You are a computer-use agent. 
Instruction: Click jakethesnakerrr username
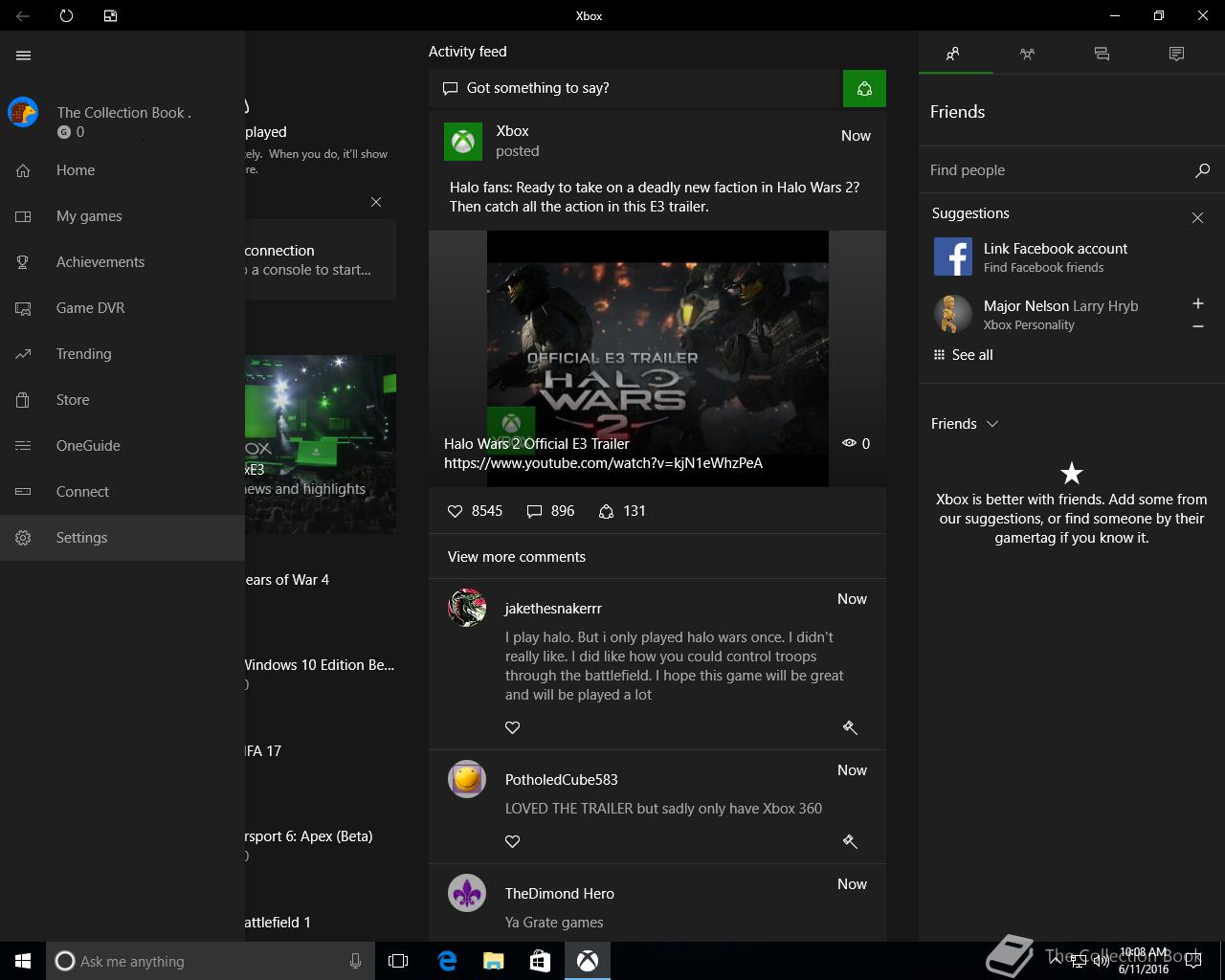(x=553, y=609)
